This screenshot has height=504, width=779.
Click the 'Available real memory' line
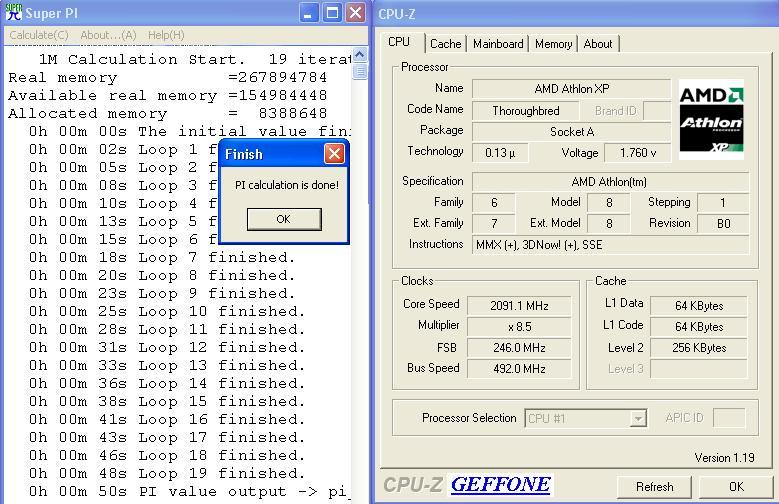167,95
